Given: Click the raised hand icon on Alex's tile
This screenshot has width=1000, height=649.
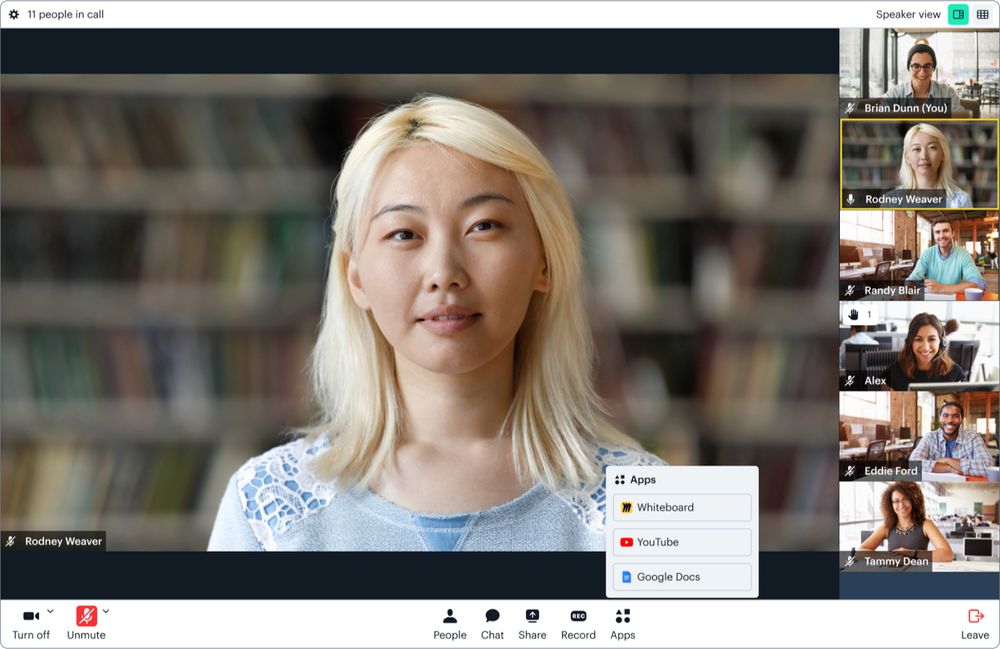Looking at the screenshot, I should [853, 314].
